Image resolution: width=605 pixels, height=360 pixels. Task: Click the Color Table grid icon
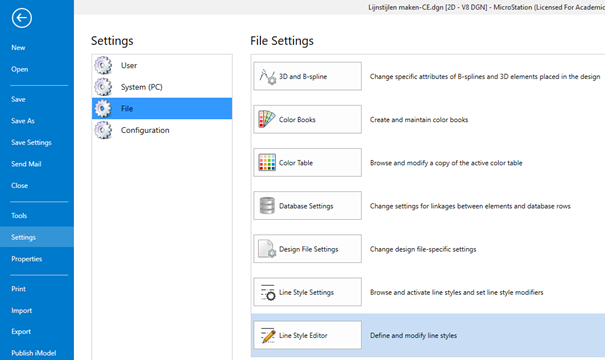(267, 162)
